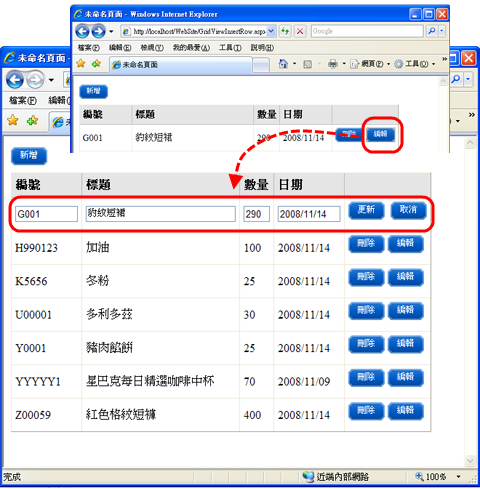The height and width of the screenshot is (489, 480).
Task: Open 檢視(V) menu in top window
Action: tap(152, 48)
